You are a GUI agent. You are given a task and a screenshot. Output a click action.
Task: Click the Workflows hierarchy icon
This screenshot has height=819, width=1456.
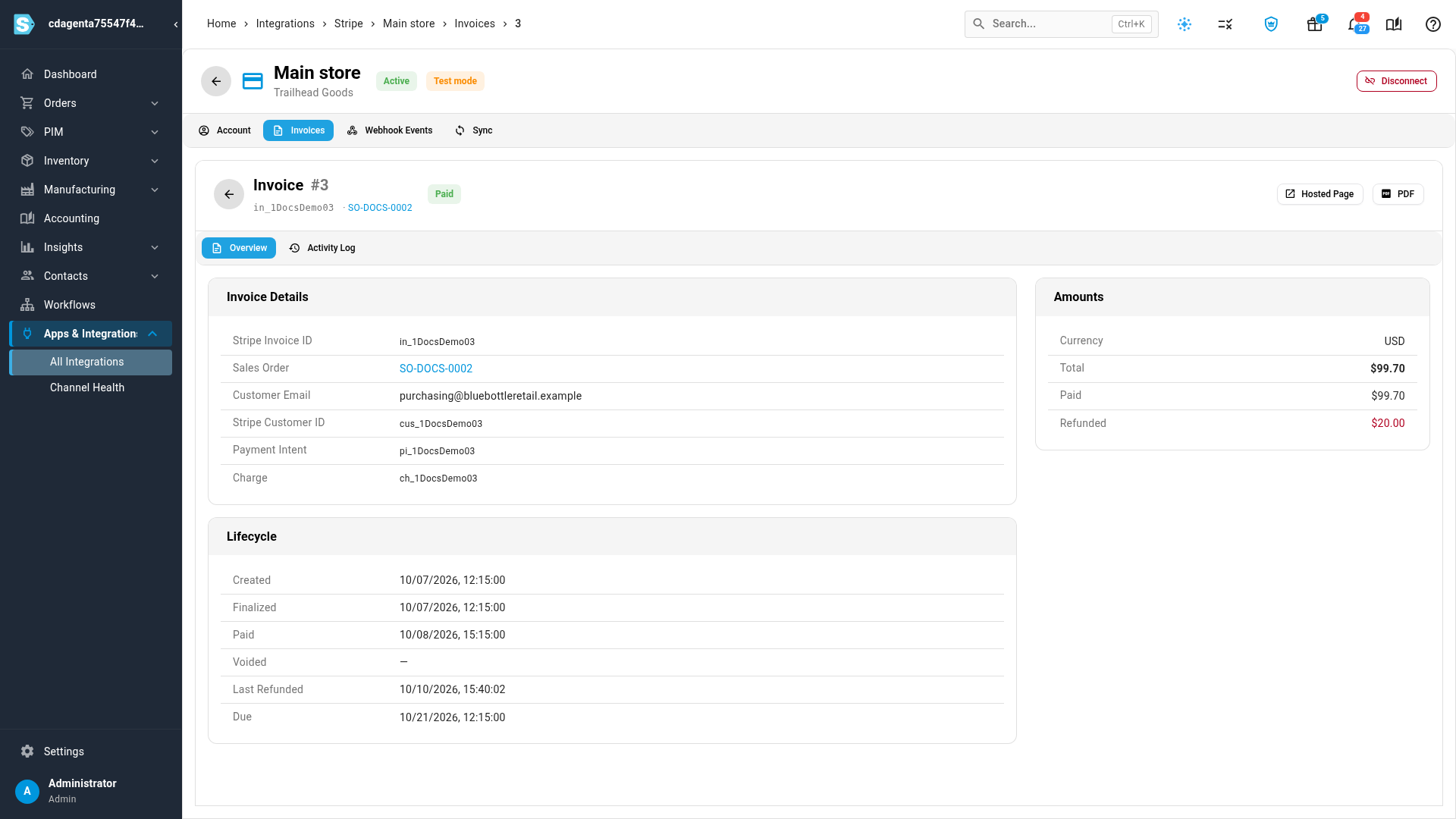pos(27,305)
